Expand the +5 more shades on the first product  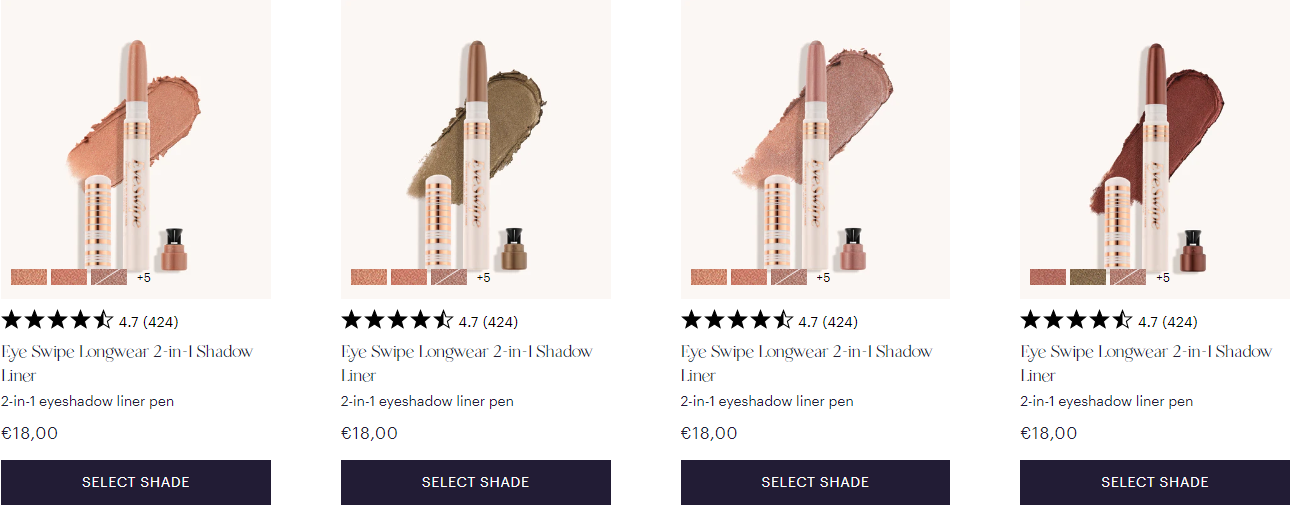144,278
